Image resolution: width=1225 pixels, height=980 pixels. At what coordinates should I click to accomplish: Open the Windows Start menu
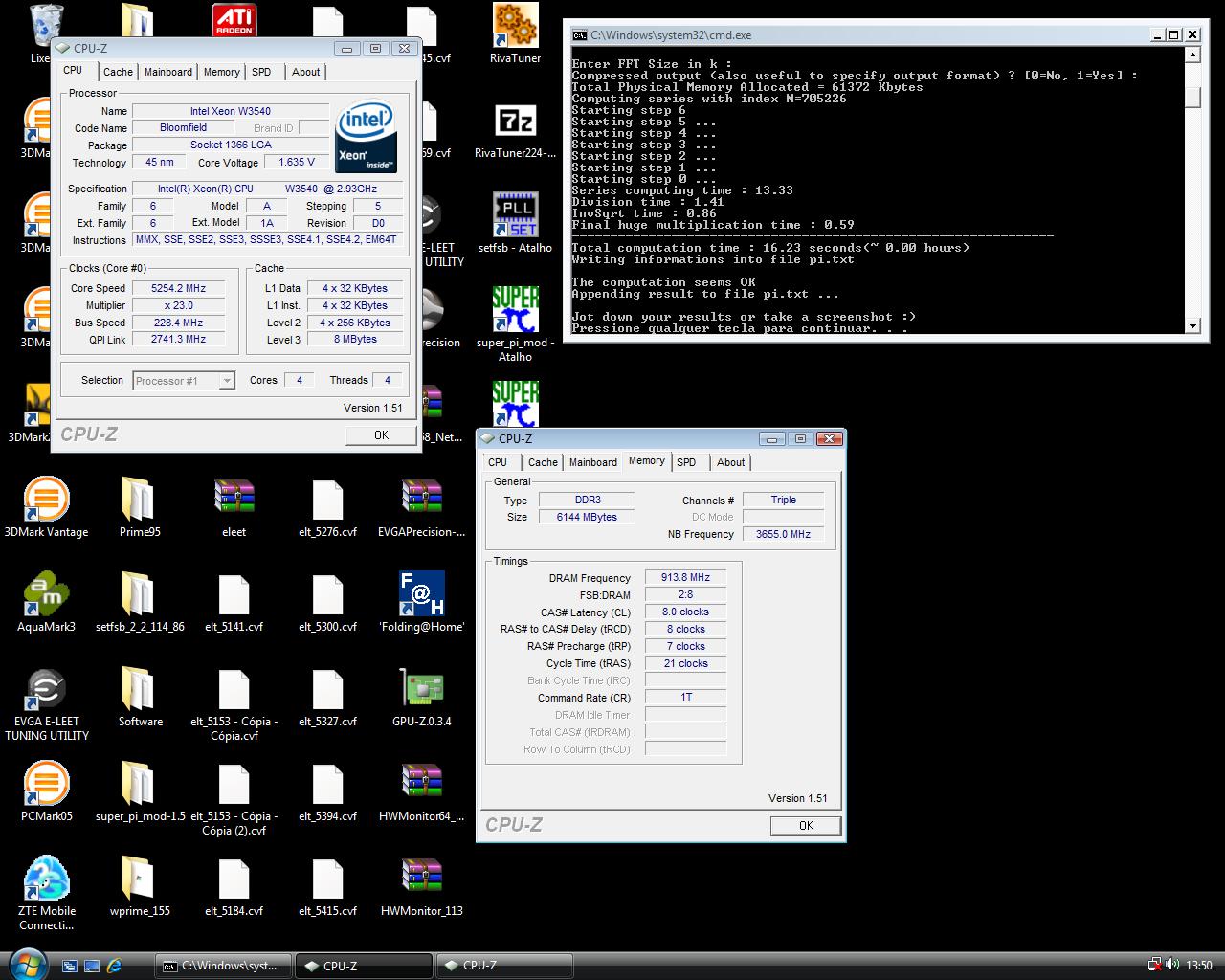[26, 965]
